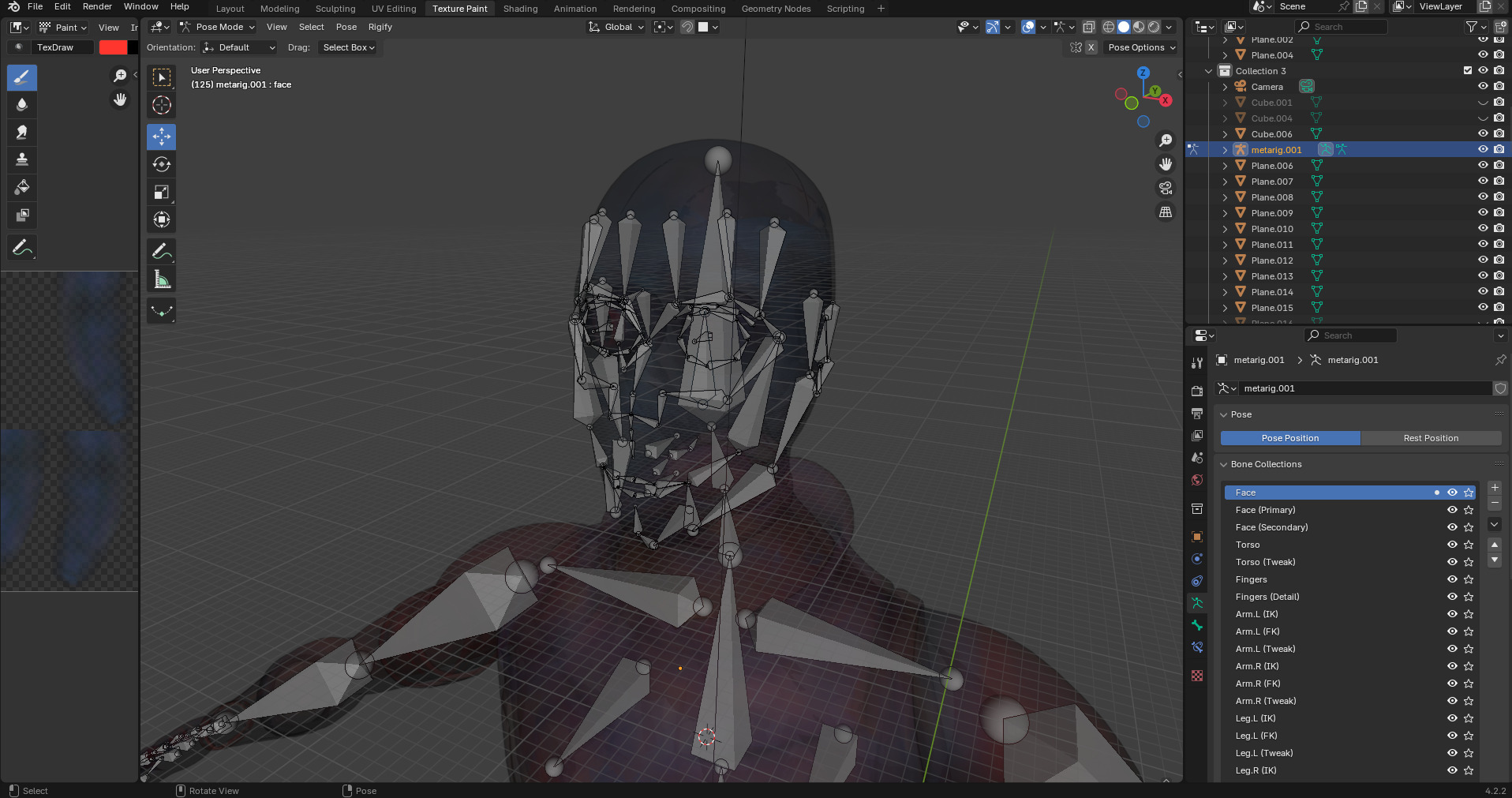
Task: Switch to orthographic/perspective view icon
Action: pos(1166,212)
